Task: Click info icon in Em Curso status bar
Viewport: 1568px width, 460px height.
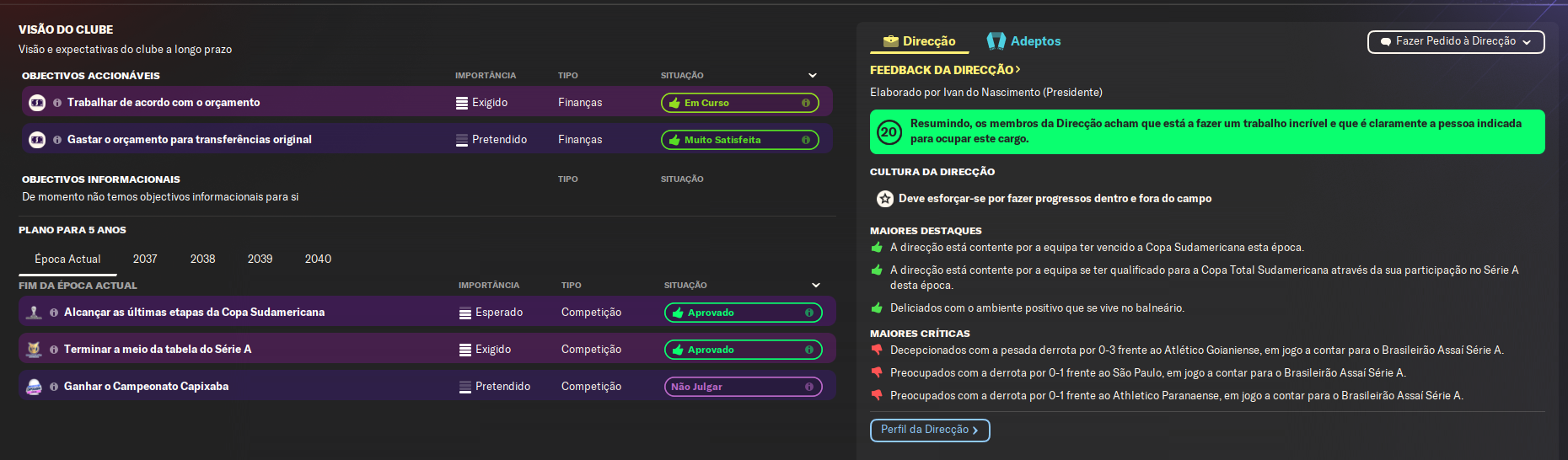Action: (x=805, y=103)
